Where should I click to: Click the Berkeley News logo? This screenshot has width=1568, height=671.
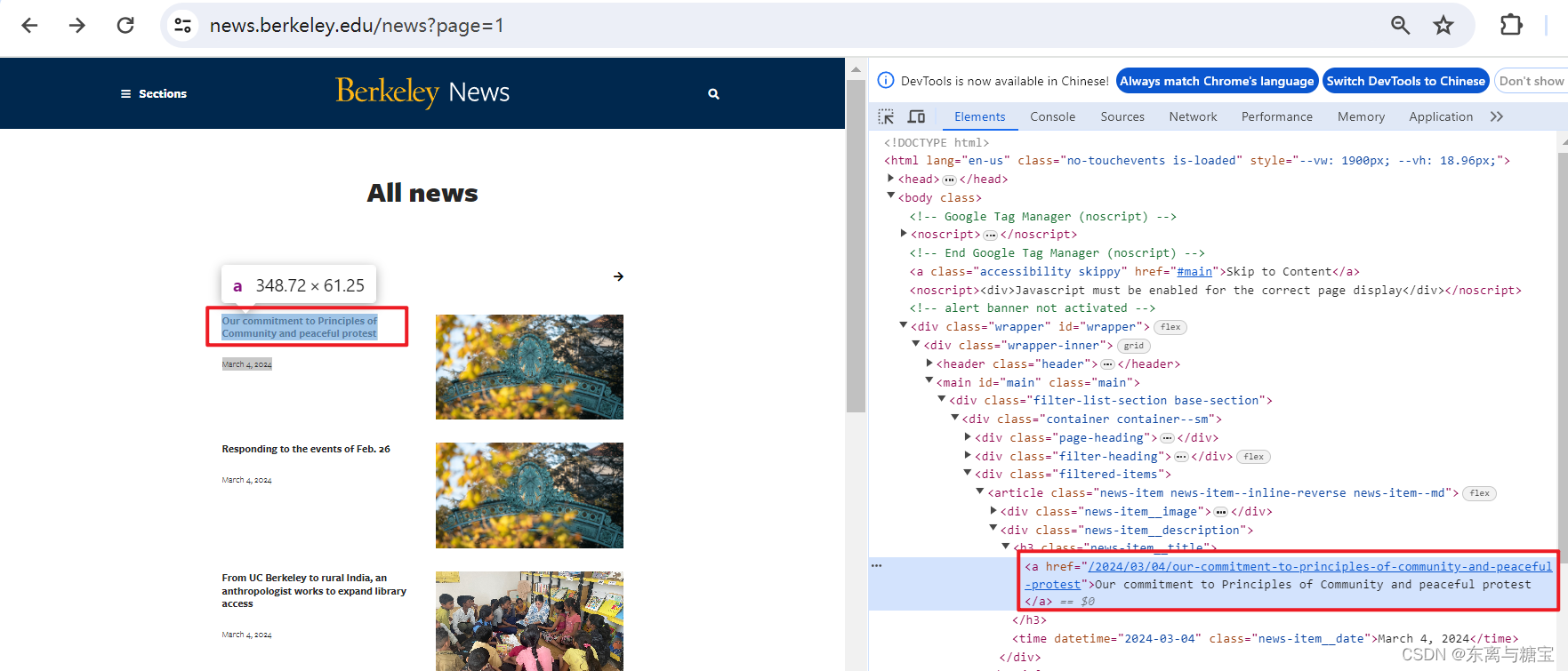(x=422, y=92)
